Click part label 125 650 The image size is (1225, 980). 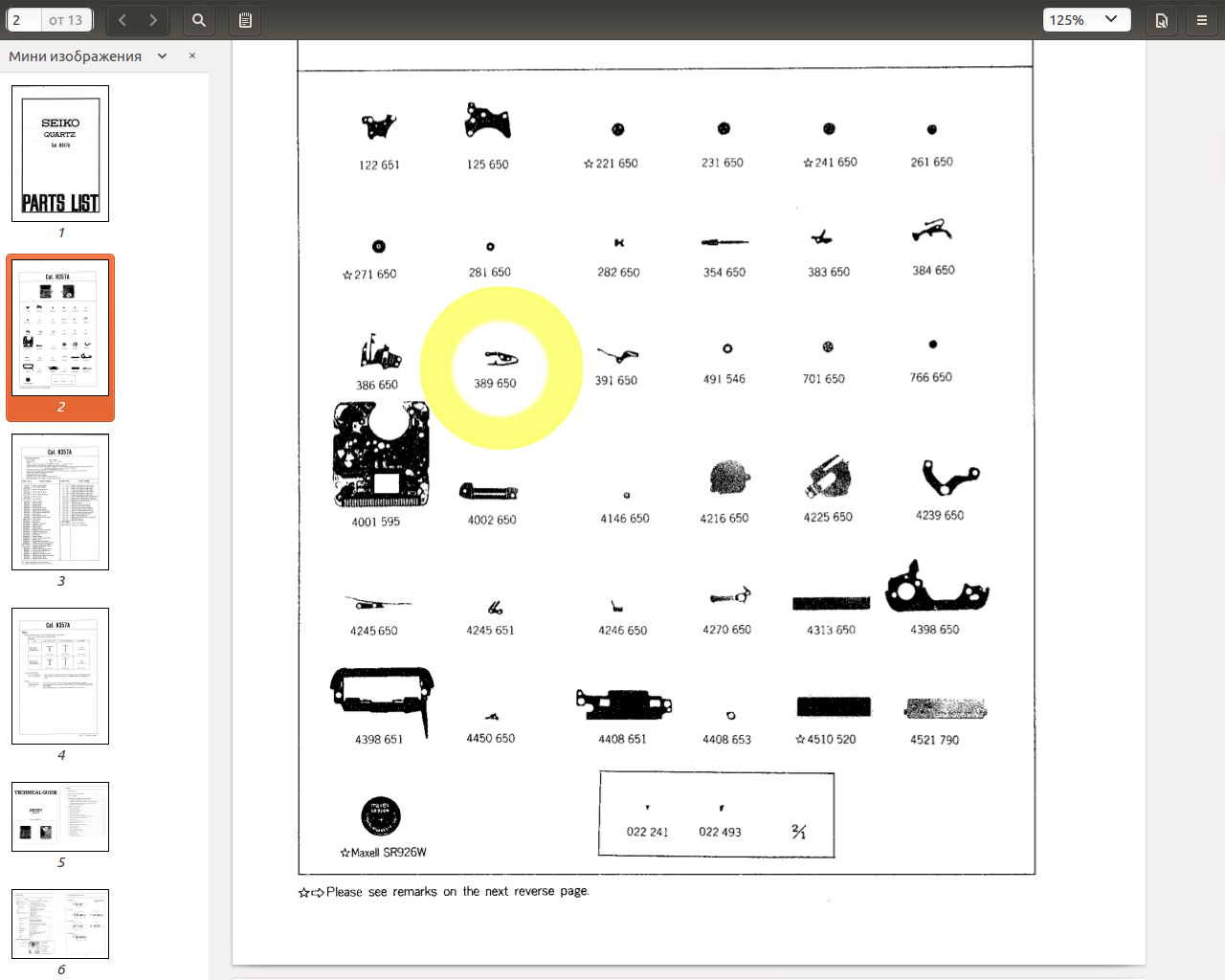click(487, 165)
